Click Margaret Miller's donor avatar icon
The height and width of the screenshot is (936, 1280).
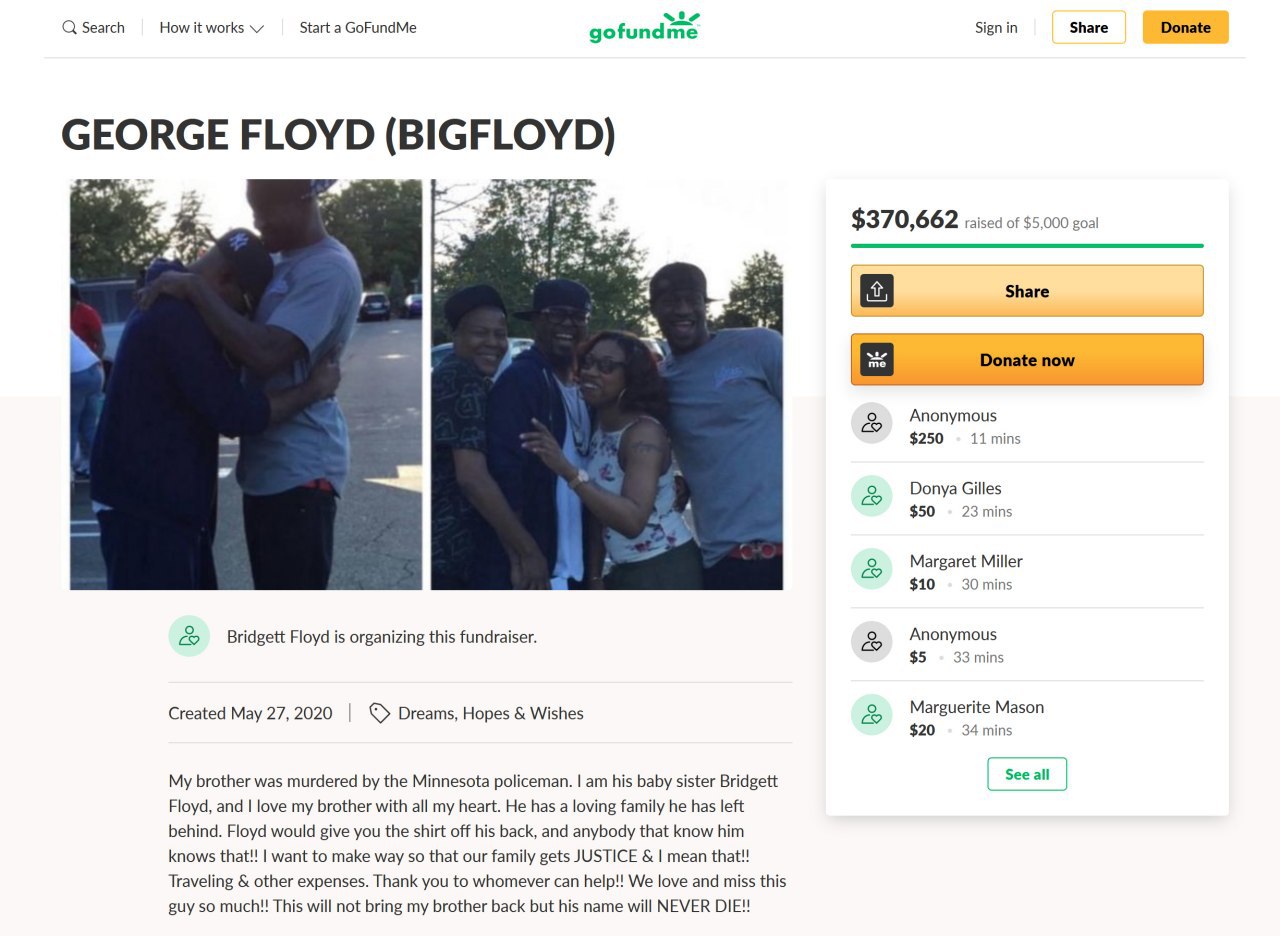click(871, 569)
